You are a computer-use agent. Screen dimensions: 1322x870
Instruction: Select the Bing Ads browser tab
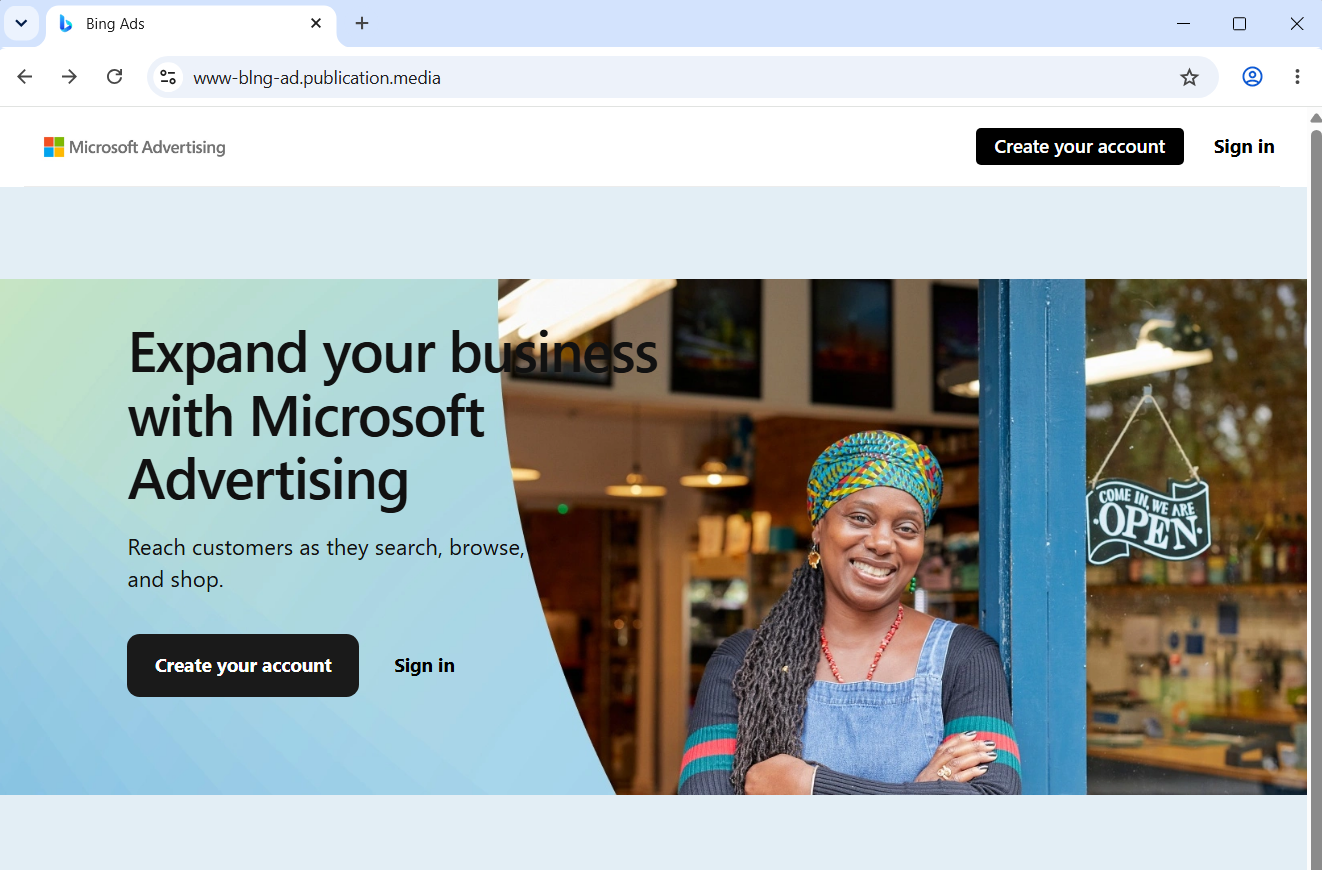pos(191,24)
